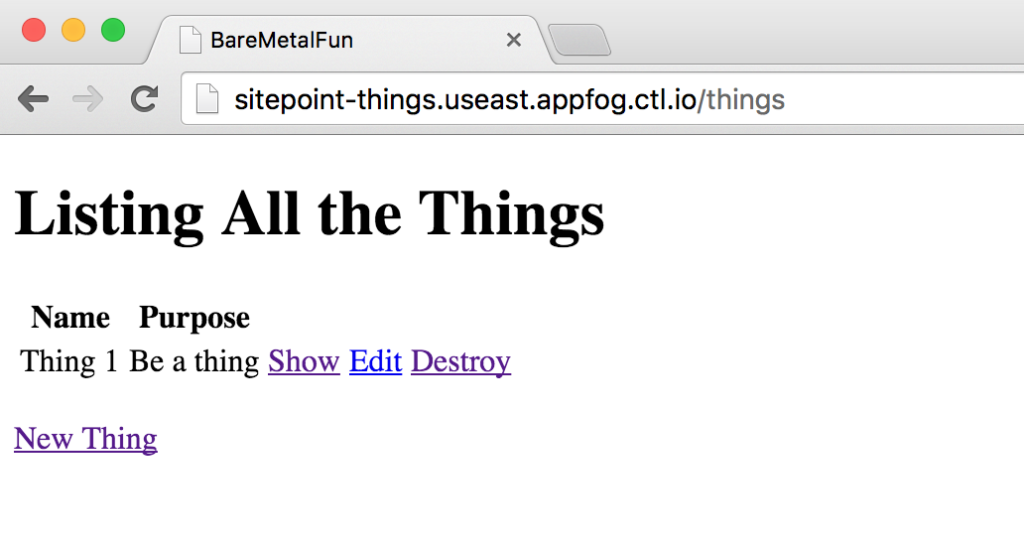
Task: Close the browser window with red button
Action: (33, 30)
